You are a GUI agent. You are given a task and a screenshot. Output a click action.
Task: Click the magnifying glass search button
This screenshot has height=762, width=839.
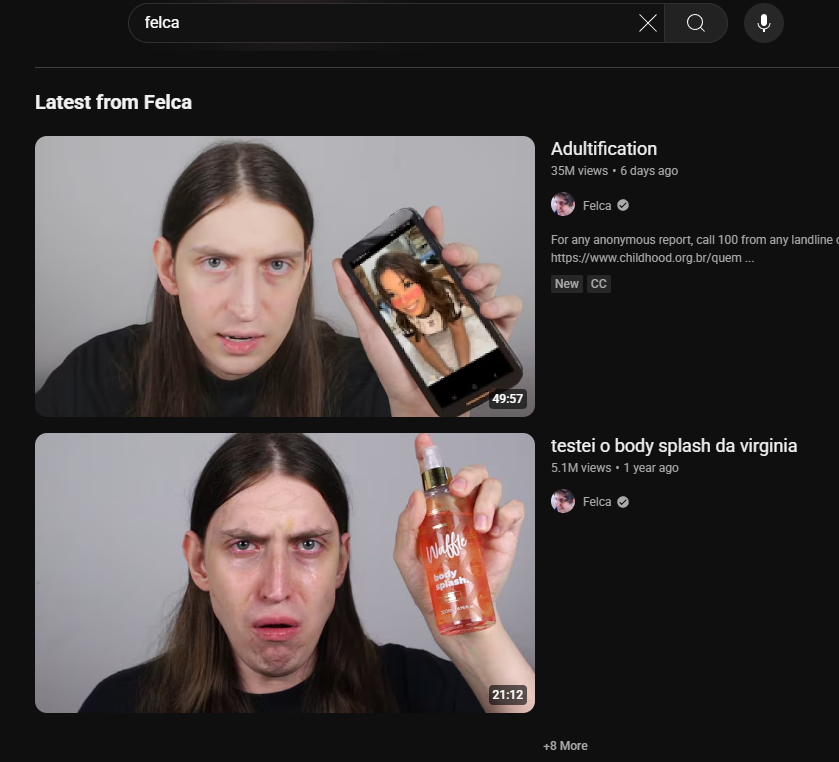pos(696,23)
